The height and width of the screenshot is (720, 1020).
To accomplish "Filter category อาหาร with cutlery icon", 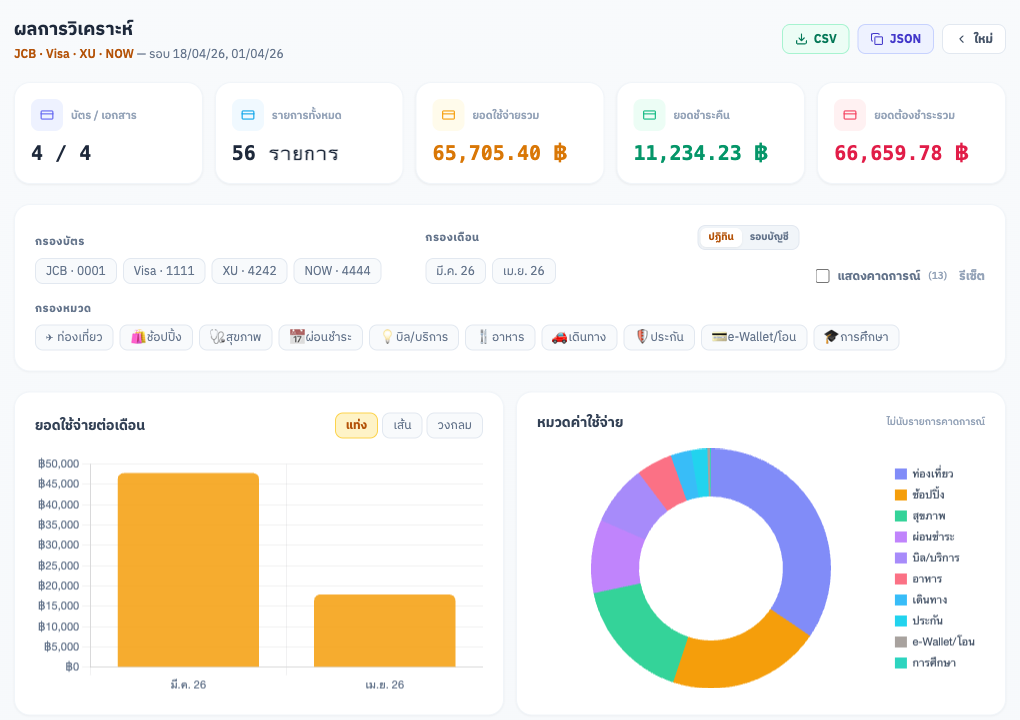I will [x=500, y=337].
